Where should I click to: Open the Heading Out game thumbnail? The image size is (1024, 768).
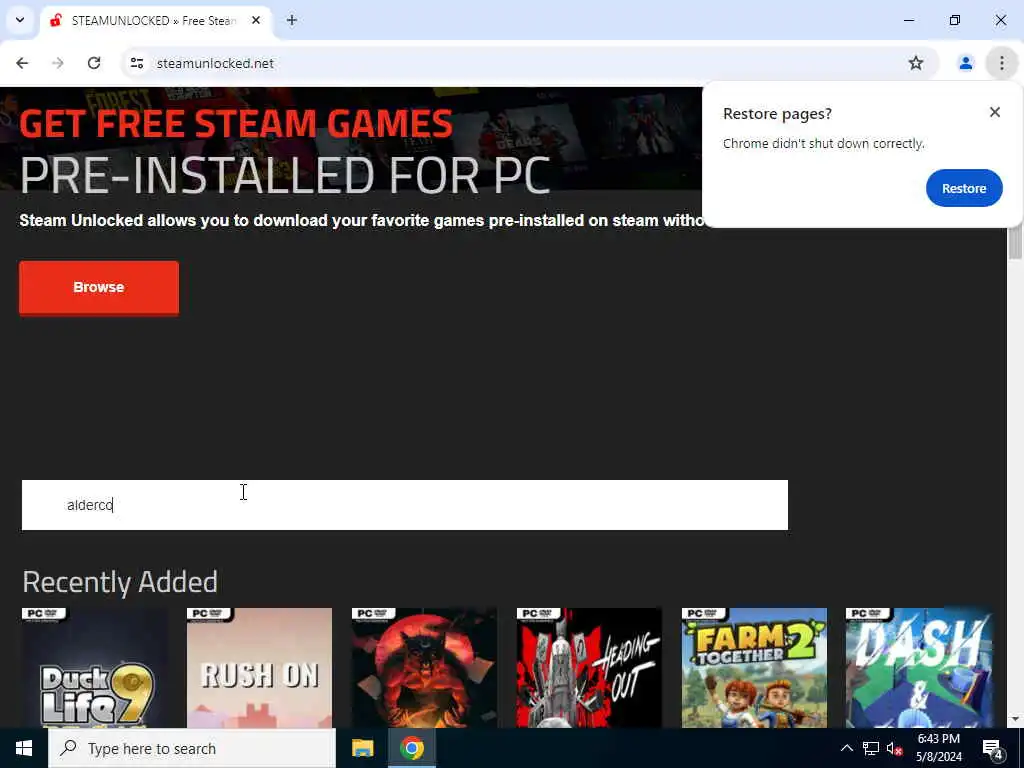pos(589,667)
